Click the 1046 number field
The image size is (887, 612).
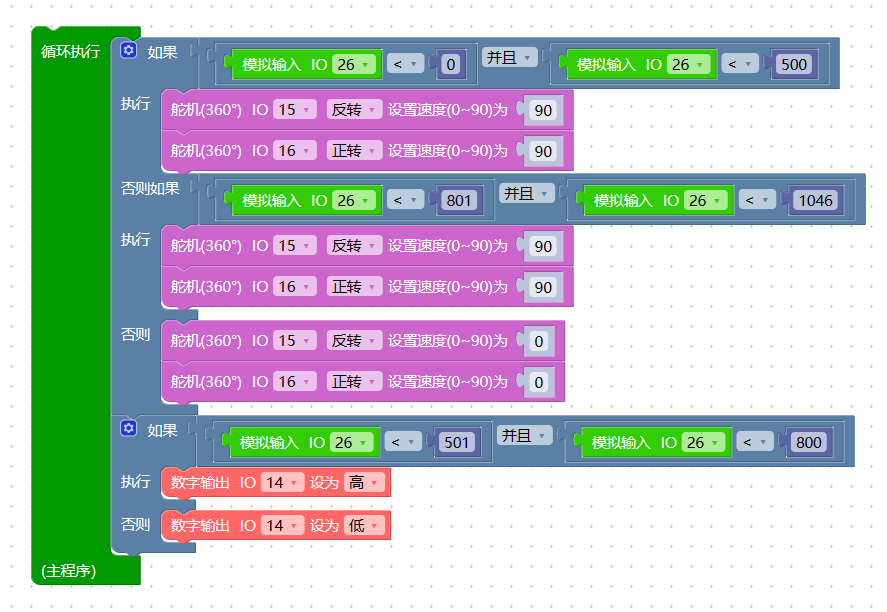click(815, 200)
